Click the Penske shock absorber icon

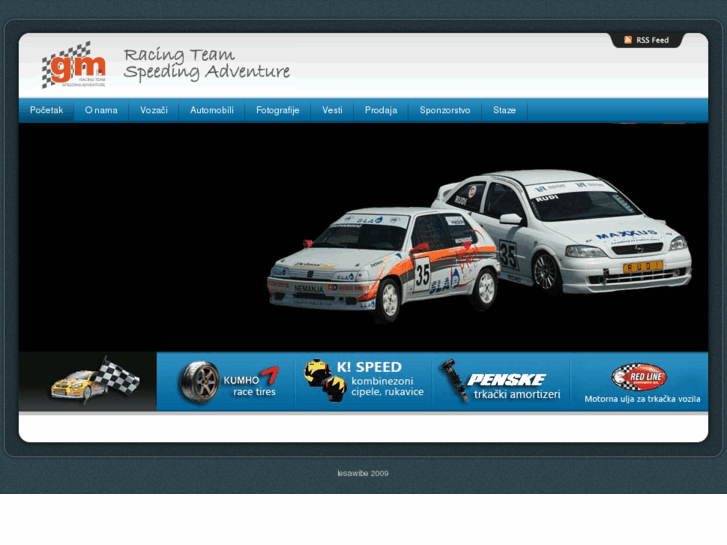(x=455, y=380)
